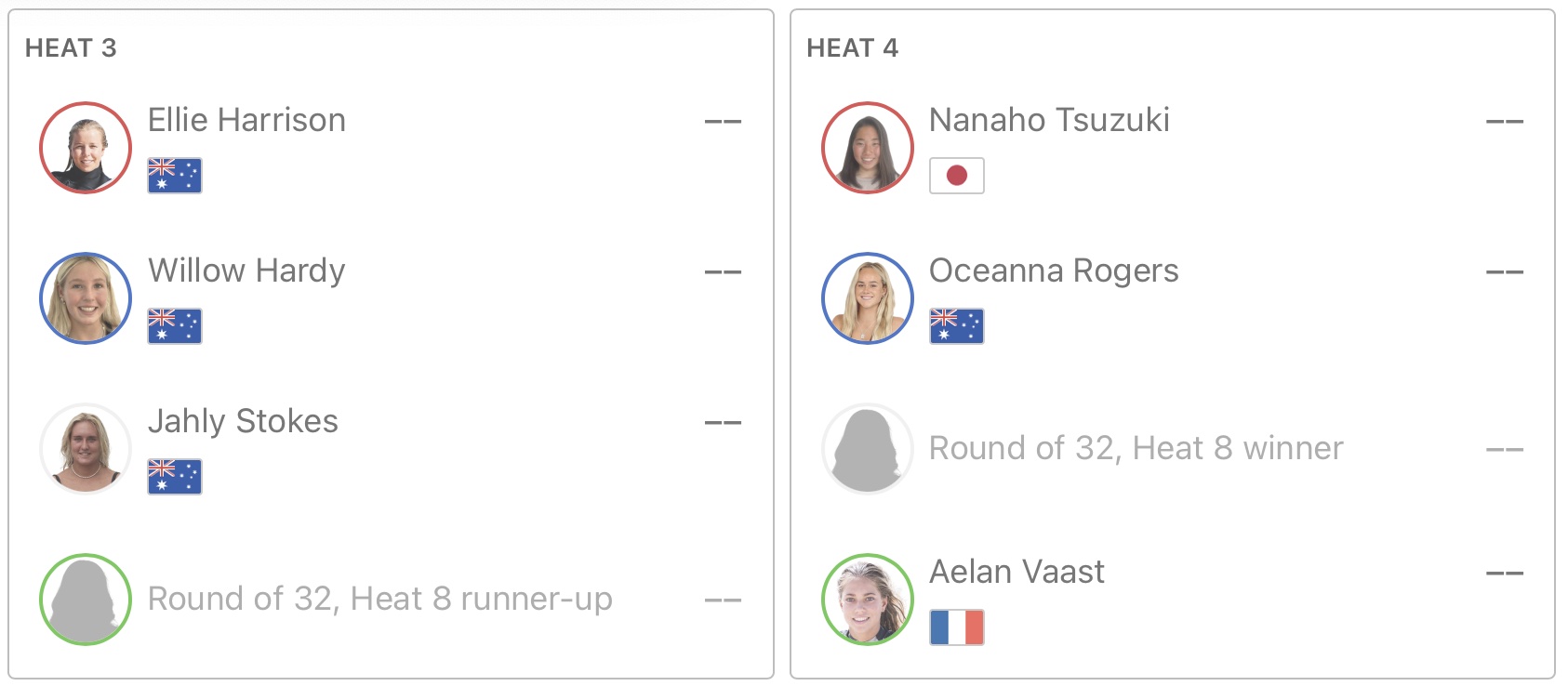Select the Heat 3 header label
The height and width of the screenshot is (686, 1568).
pos(71,48)
